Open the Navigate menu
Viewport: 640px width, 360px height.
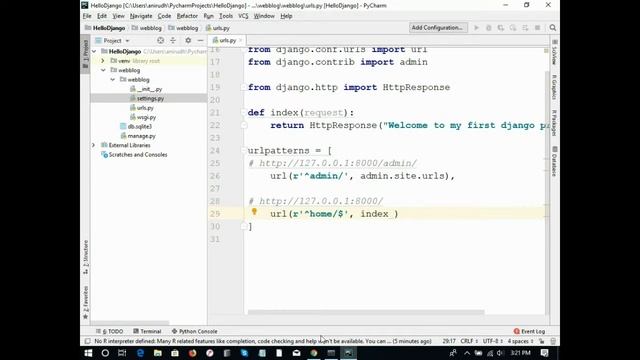tap(141, 16)
